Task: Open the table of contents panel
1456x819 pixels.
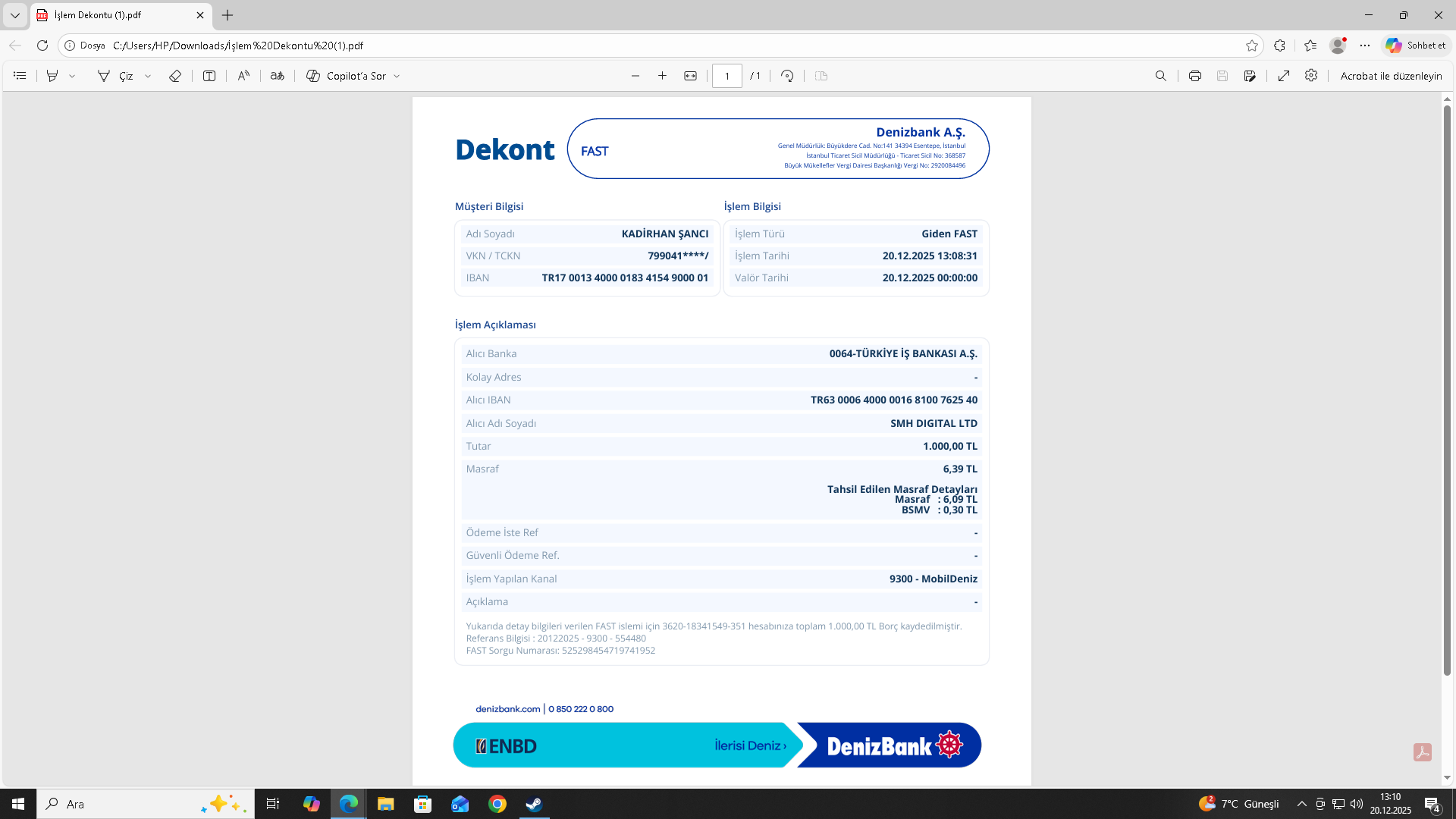Action: click(x=20, y=76)
